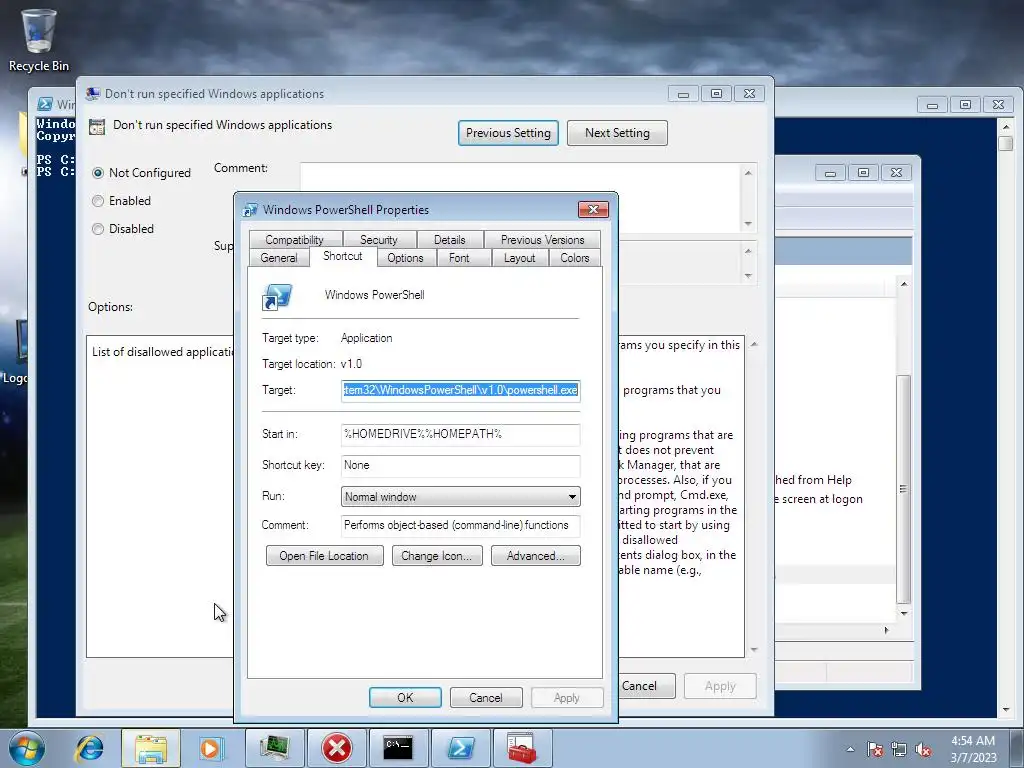Viewport: 1024px width, 768px height.
Task: Click PowerShell console window scroll-up arrow
Action: click(1006, 127)
